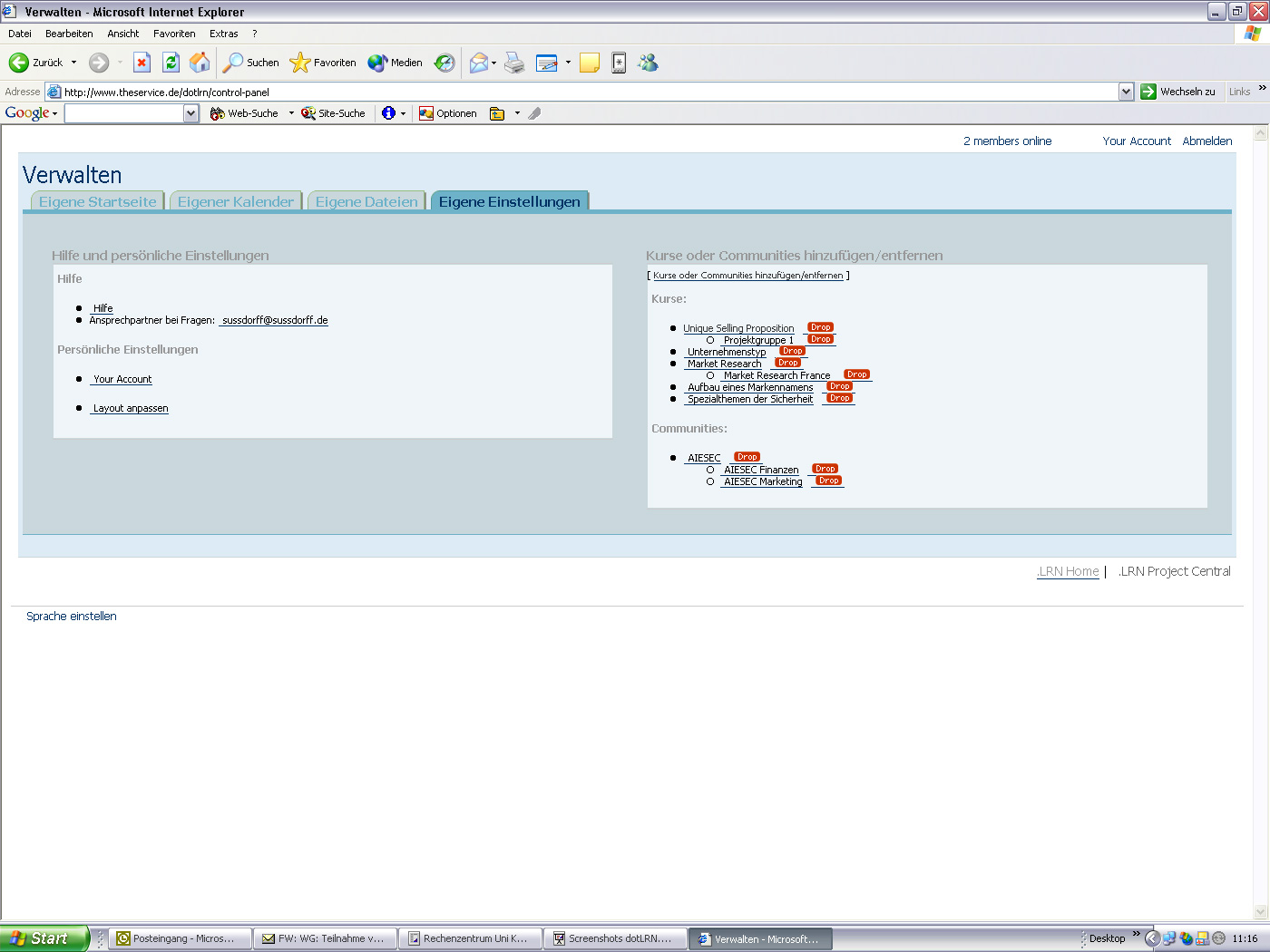Open the mail icon on the toolbar
This screenshot has height=952, width=1270.
(479, 63)
